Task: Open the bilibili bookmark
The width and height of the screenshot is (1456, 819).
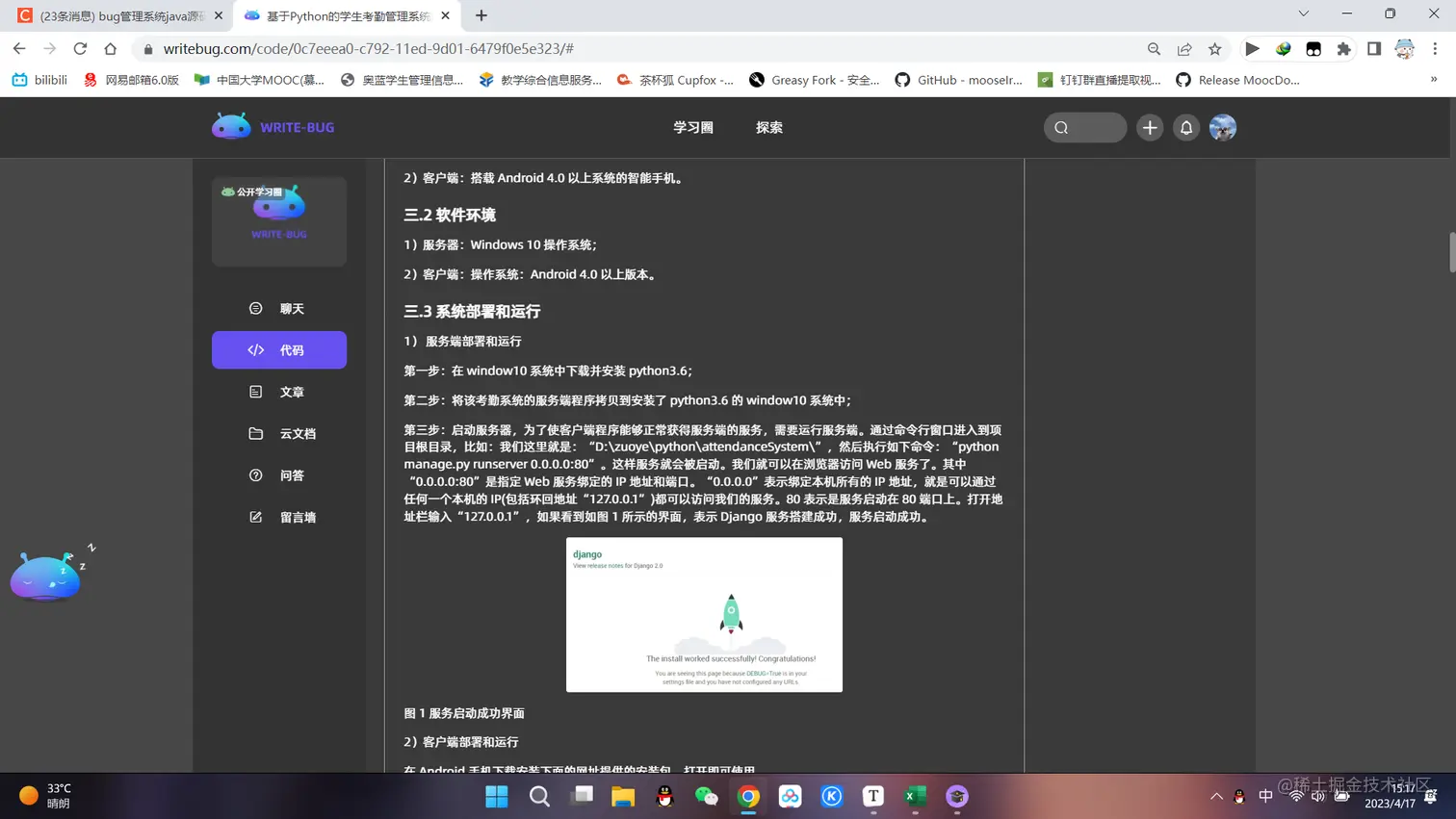Action: pyautogui.click(x=39, y=80)
